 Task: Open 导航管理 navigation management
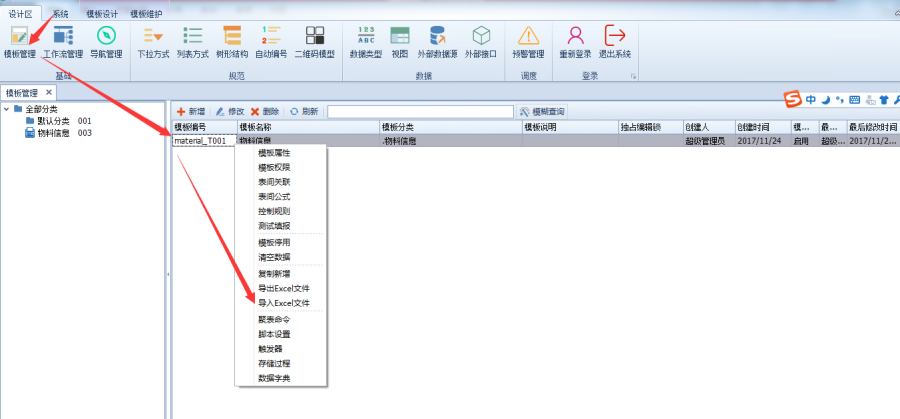click(x=106, y=41)
